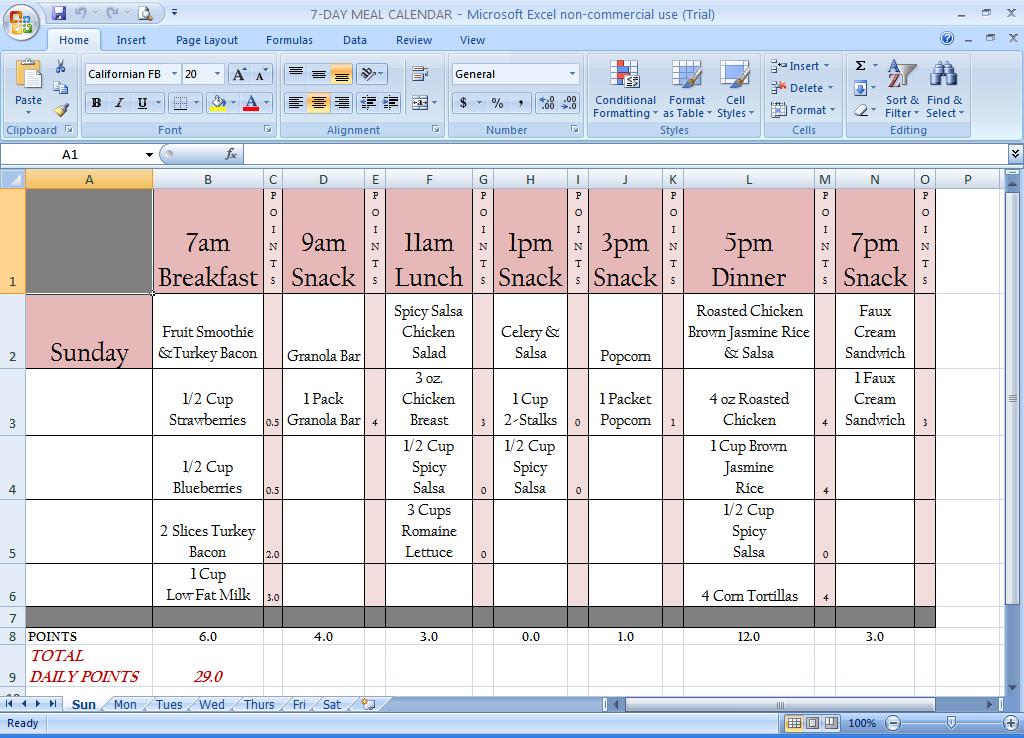
Task: Click Format cells button in Cells group
Action: (x=803, y=110)
